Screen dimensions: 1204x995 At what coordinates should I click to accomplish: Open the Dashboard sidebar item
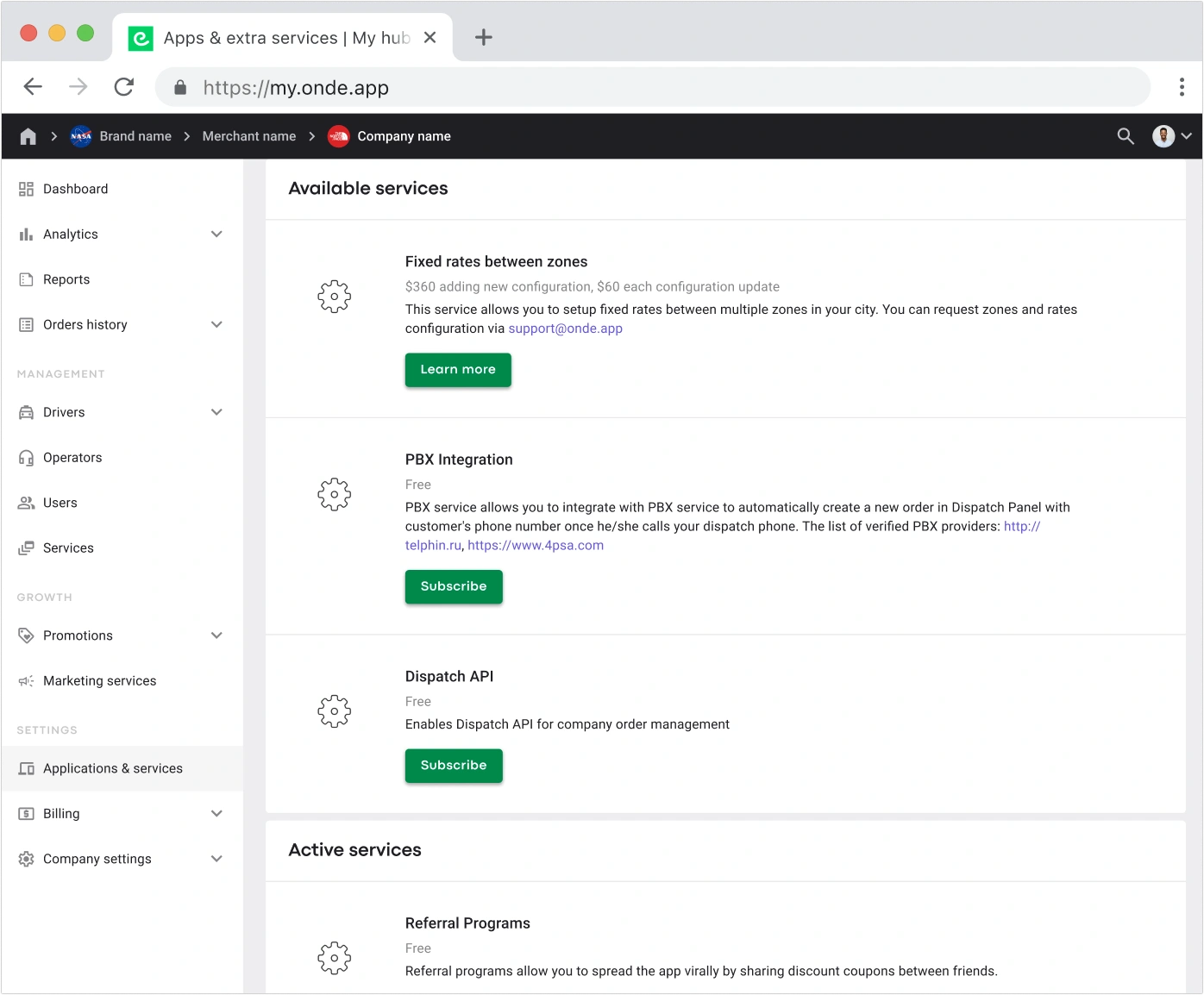pos(75,189)
